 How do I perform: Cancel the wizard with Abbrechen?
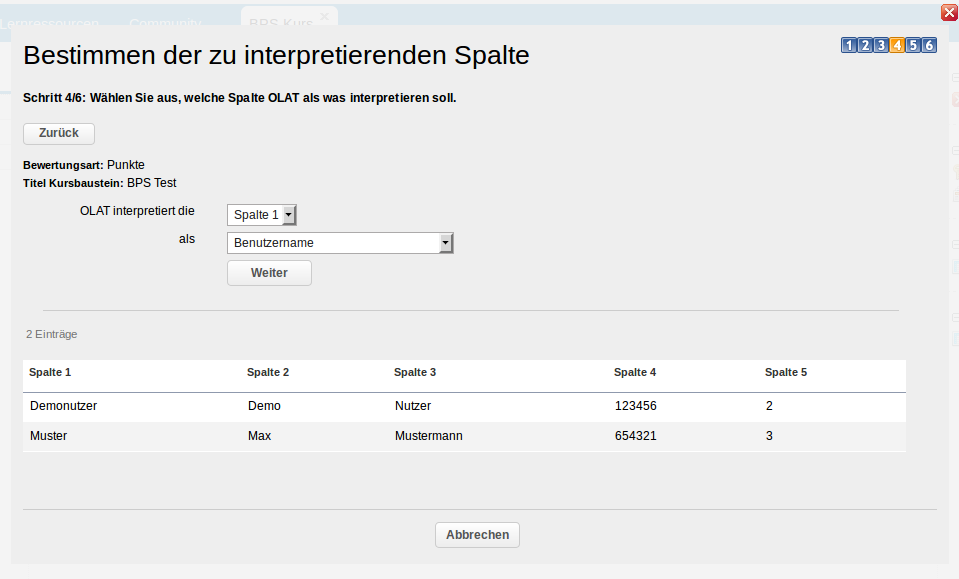pos(477,534)
